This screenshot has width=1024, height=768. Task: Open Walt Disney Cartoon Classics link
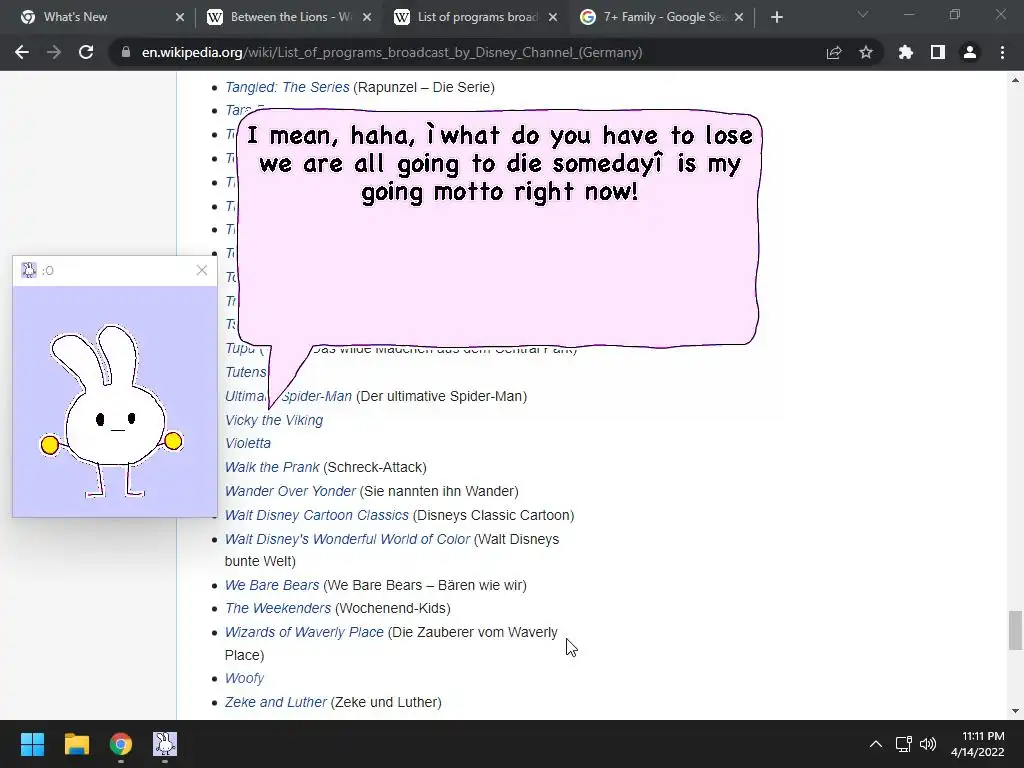317,515
